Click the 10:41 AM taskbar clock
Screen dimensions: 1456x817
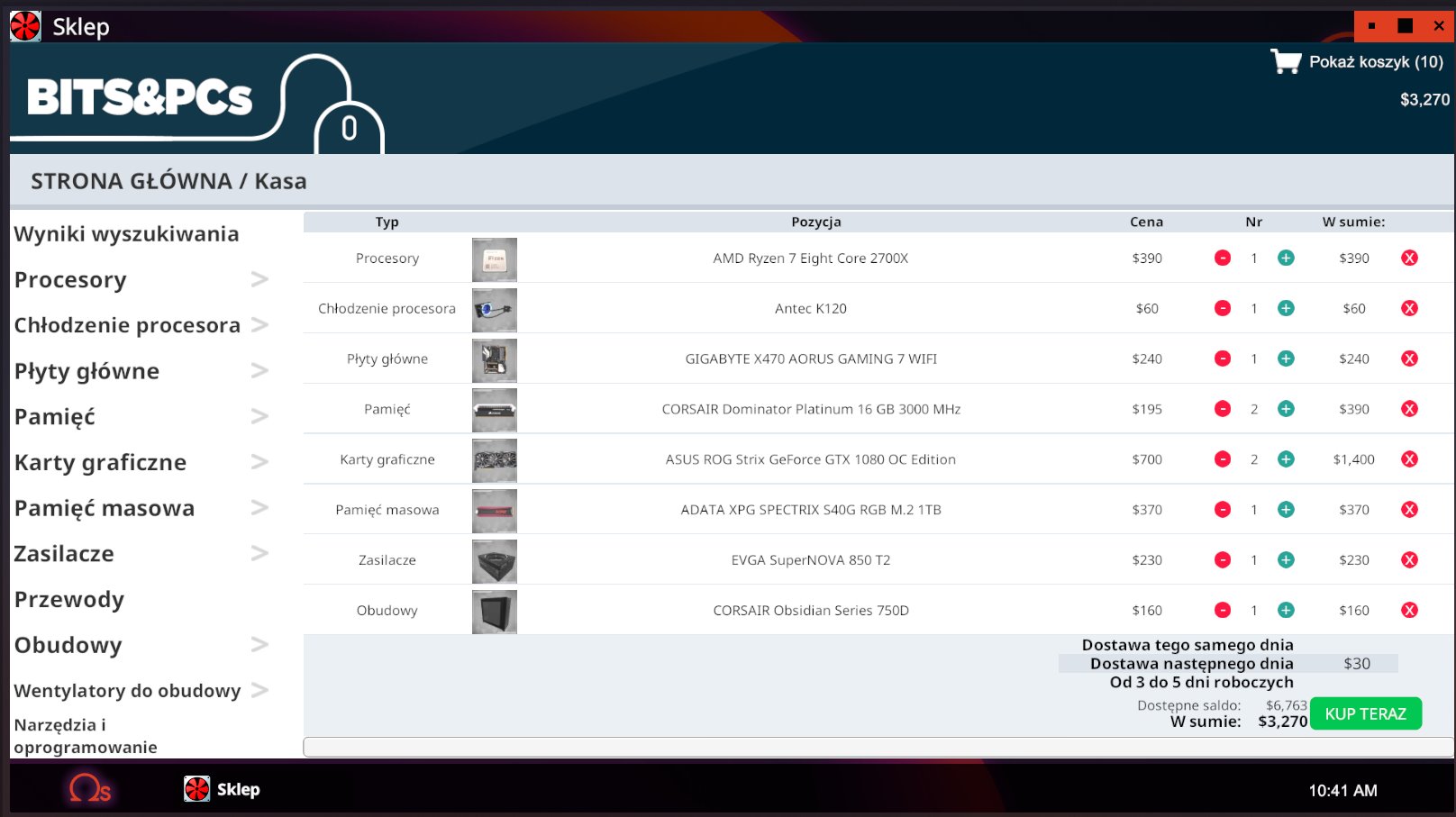(1342, 790)
